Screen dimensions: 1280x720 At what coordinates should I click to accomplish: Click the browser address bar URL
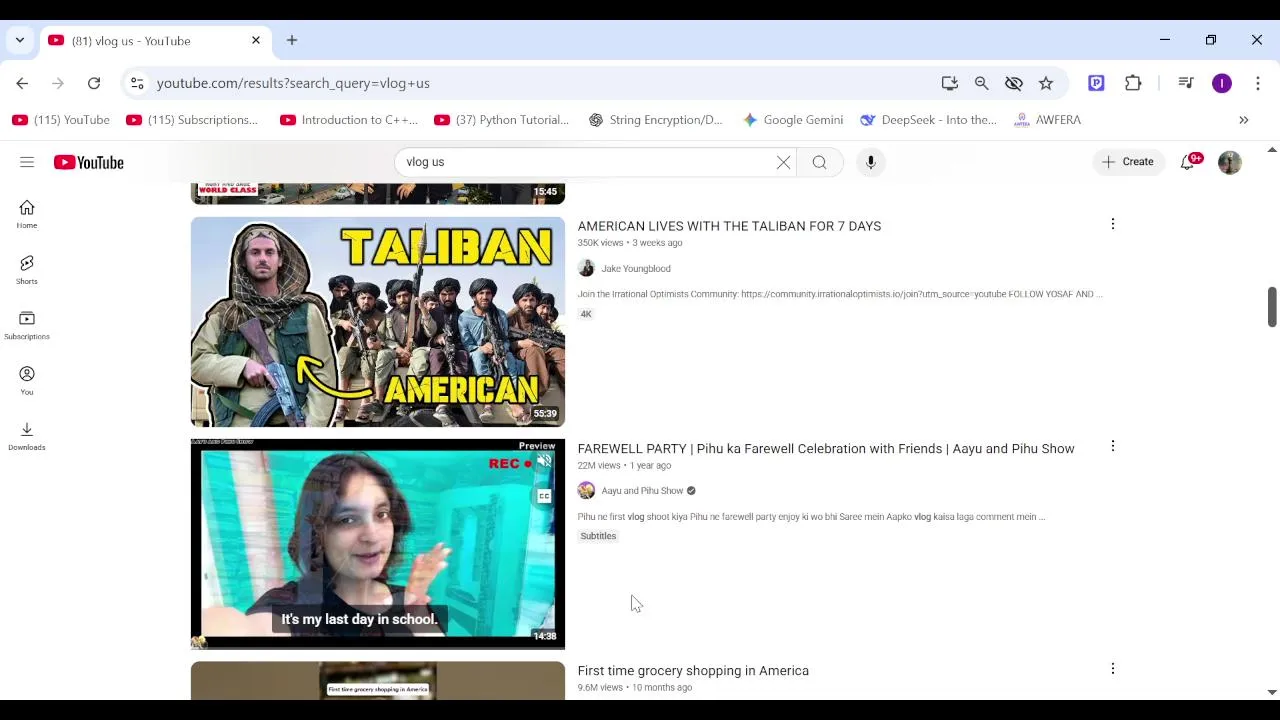pos(293,83)
